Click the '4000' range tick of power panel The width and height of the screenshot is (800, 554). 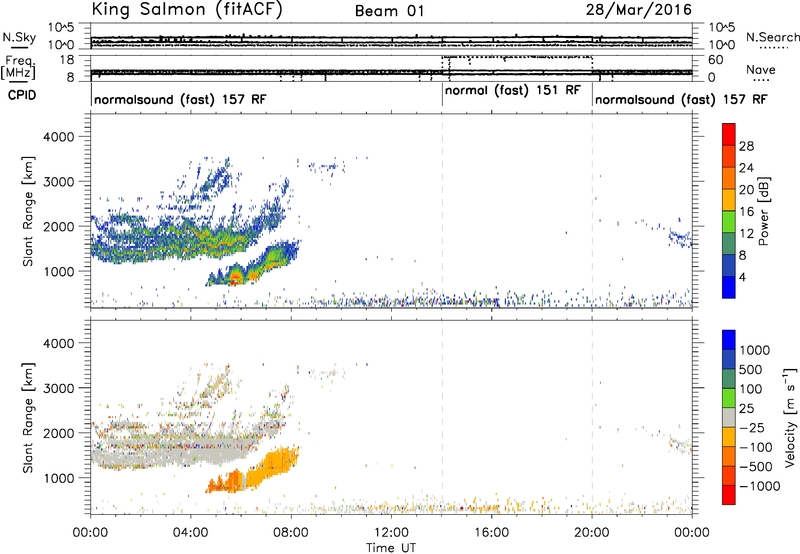pyautogui.click(x=59, y=137)
